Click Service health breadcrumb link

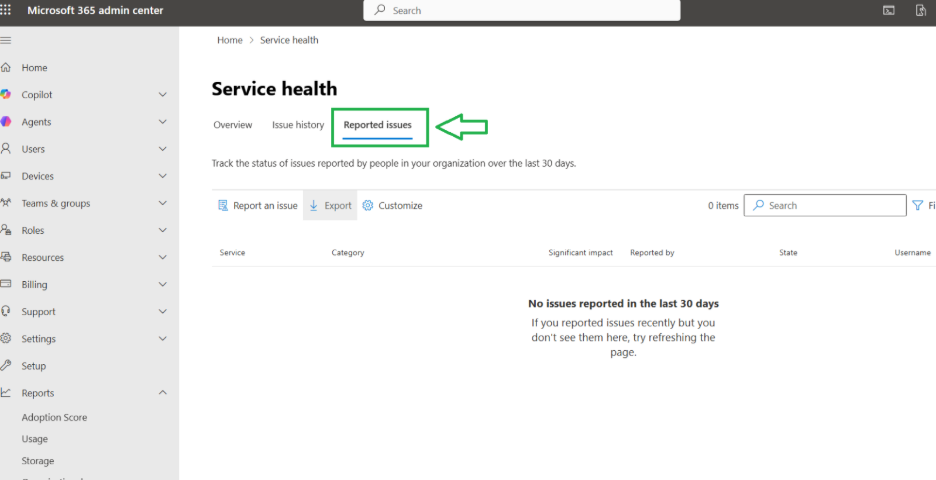[290, 40]
